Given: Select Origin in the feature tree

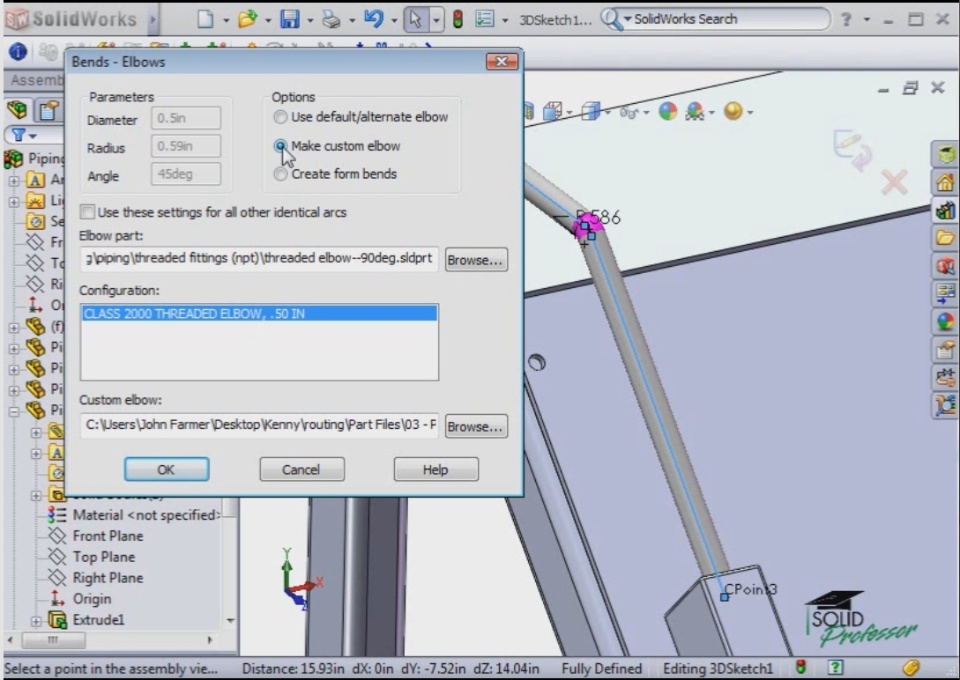Looking at the screenshot, I should 92,599.
